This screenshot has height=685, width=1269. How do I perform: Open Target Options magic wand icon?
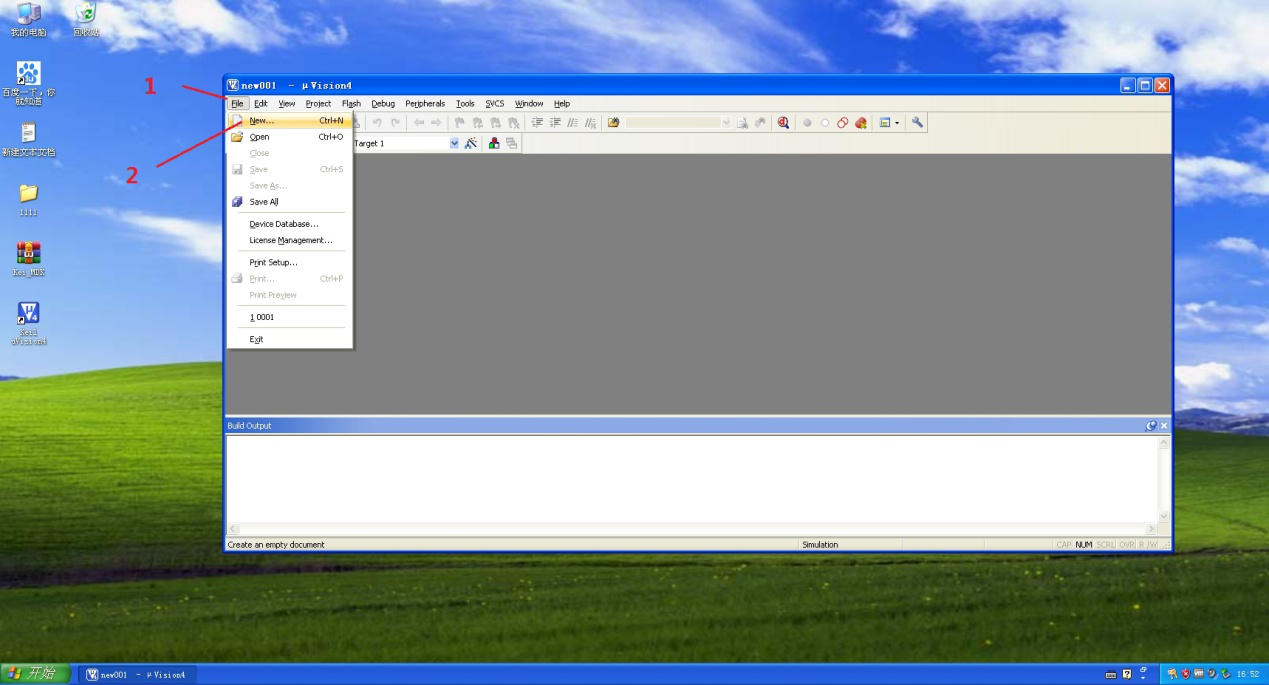click(471, 144)
